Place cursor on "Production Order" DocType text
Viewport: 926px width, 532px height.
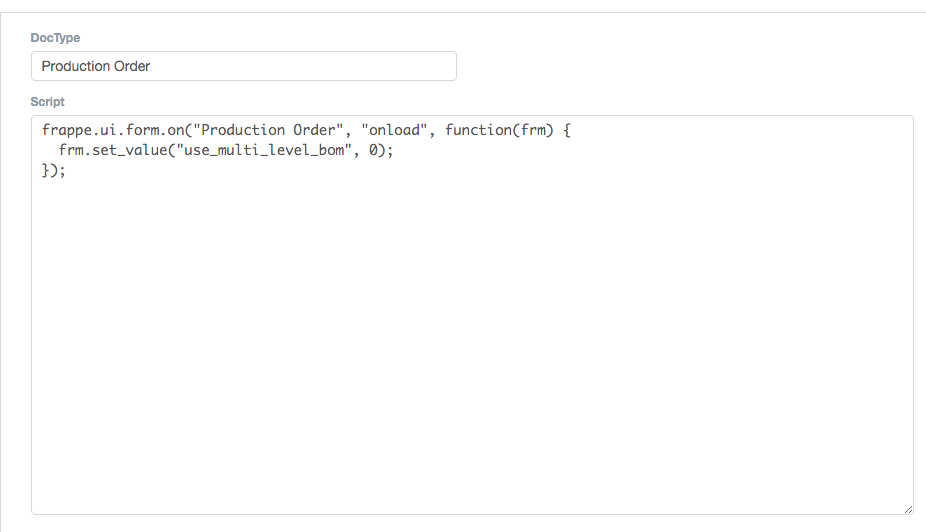click(96, 66)
